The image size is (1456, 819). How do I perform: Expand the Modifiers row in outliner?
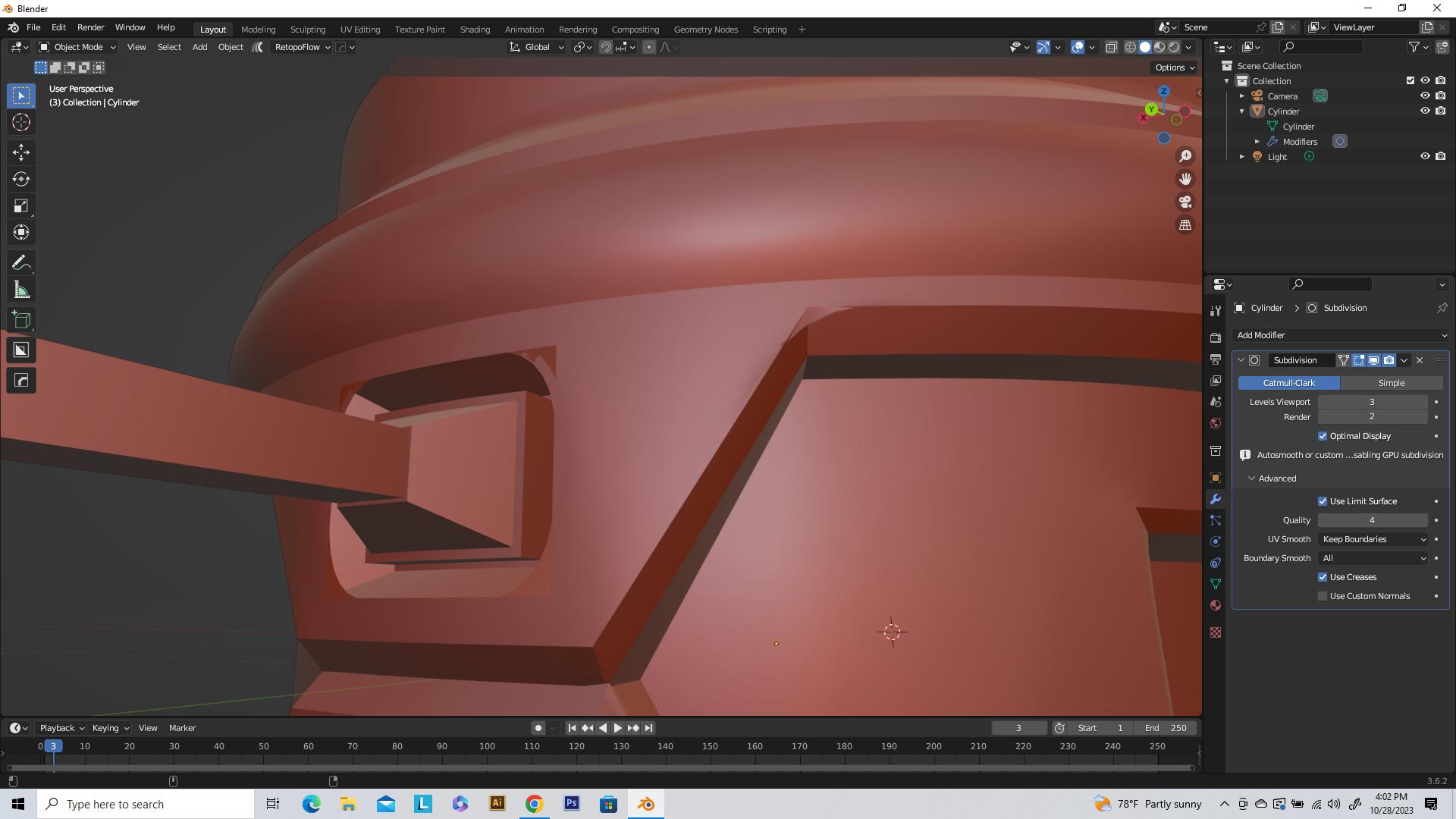1257,142
